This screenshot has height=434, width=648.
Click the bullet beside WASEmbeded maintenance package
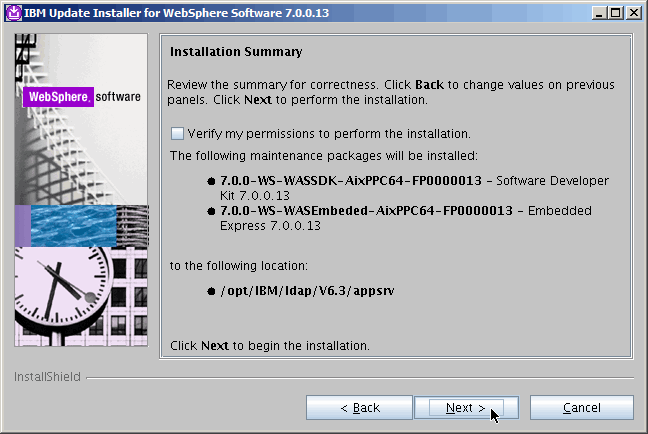[x=211, y=211]
